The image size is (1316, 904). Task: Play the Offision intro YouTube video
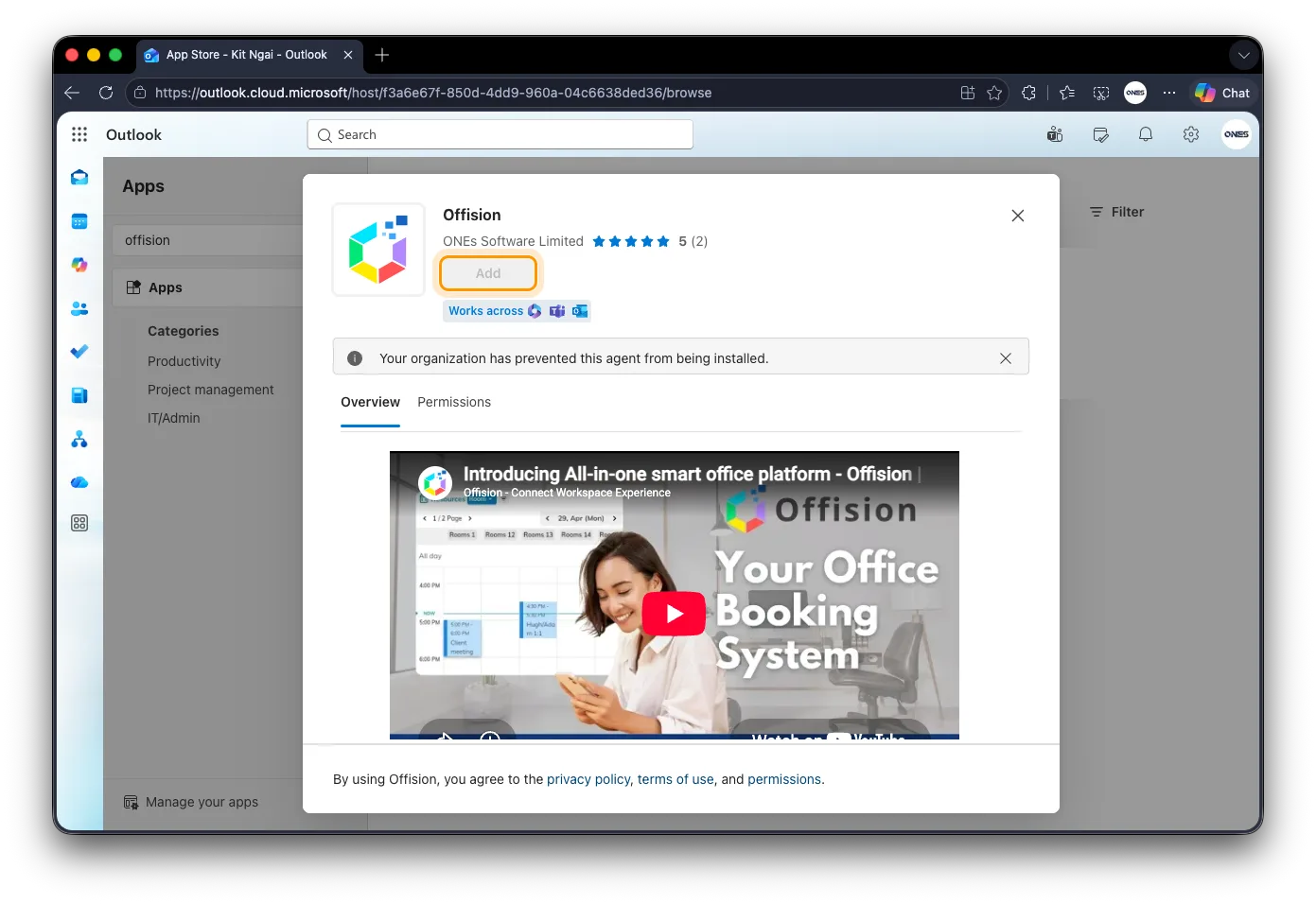674,614
